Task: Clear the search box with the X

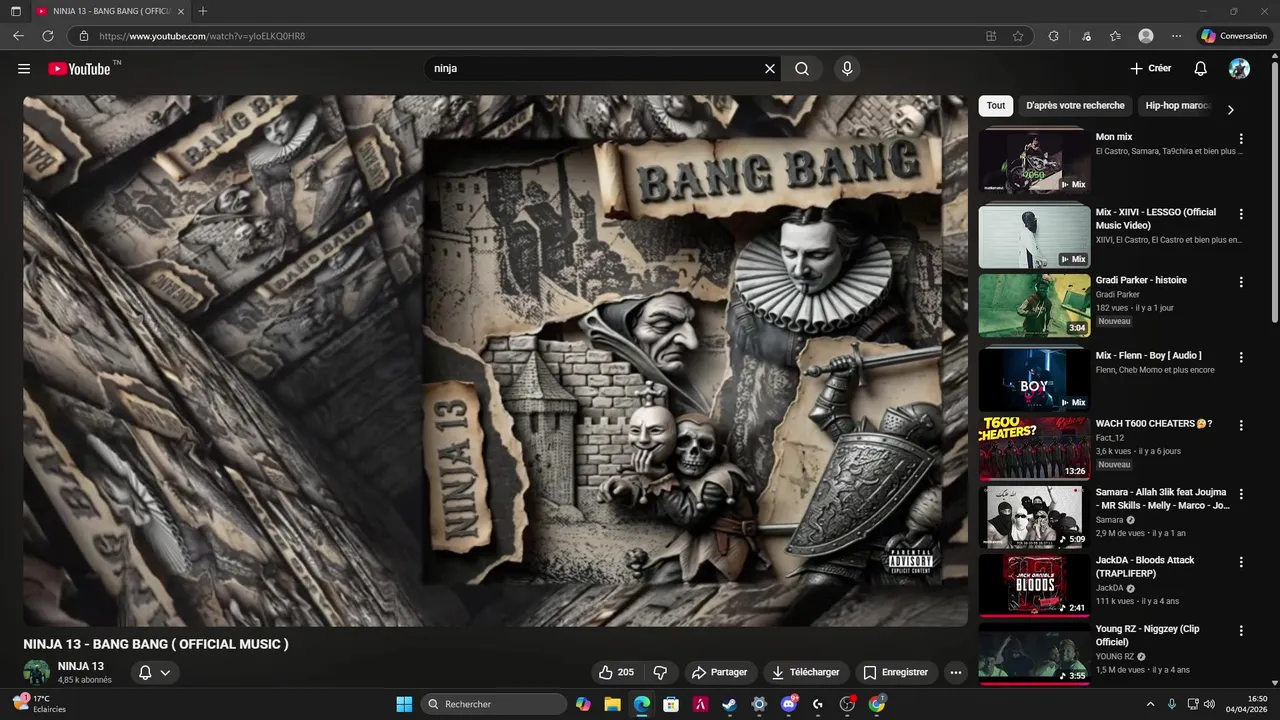Action: pyautogui.click(x=770, y=69)
